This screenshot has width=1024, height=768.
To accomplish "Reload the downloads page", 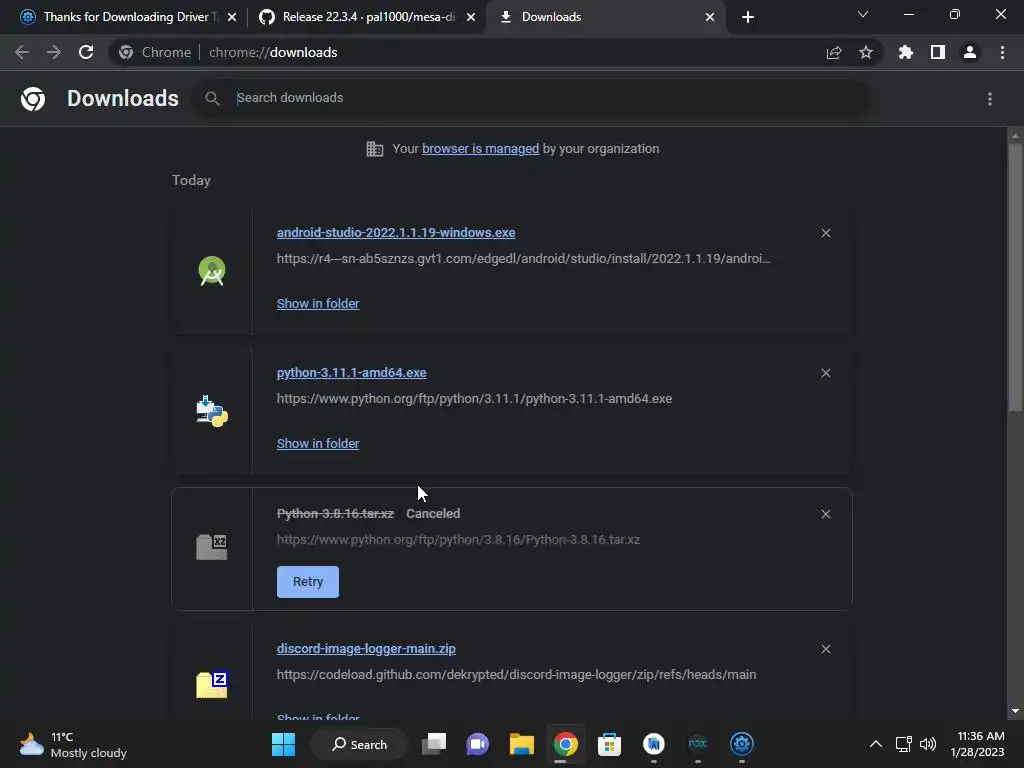I will [x=86, y=52].
